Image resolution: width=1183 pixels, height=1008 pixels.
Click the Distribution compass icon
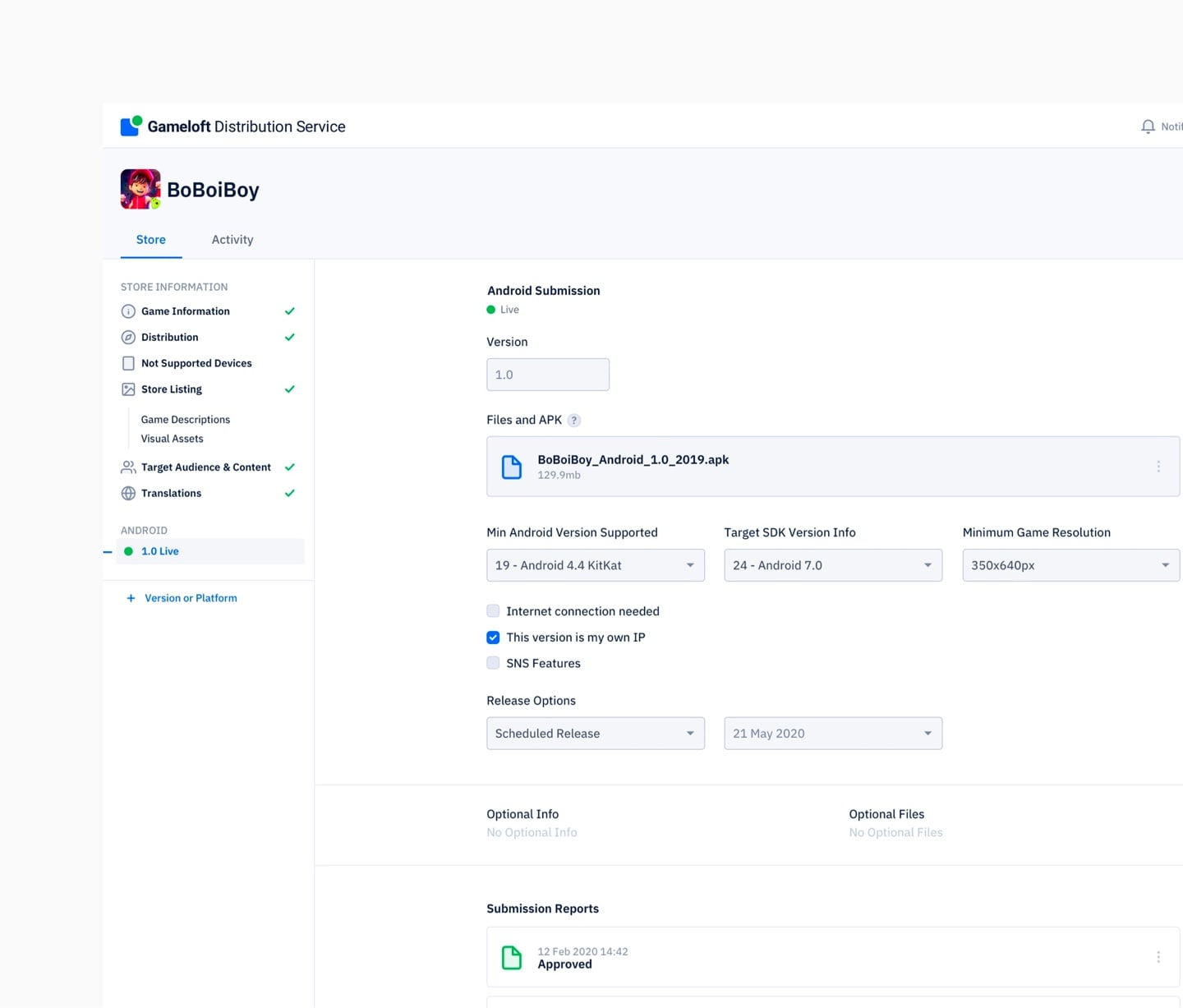pos(128,338)
